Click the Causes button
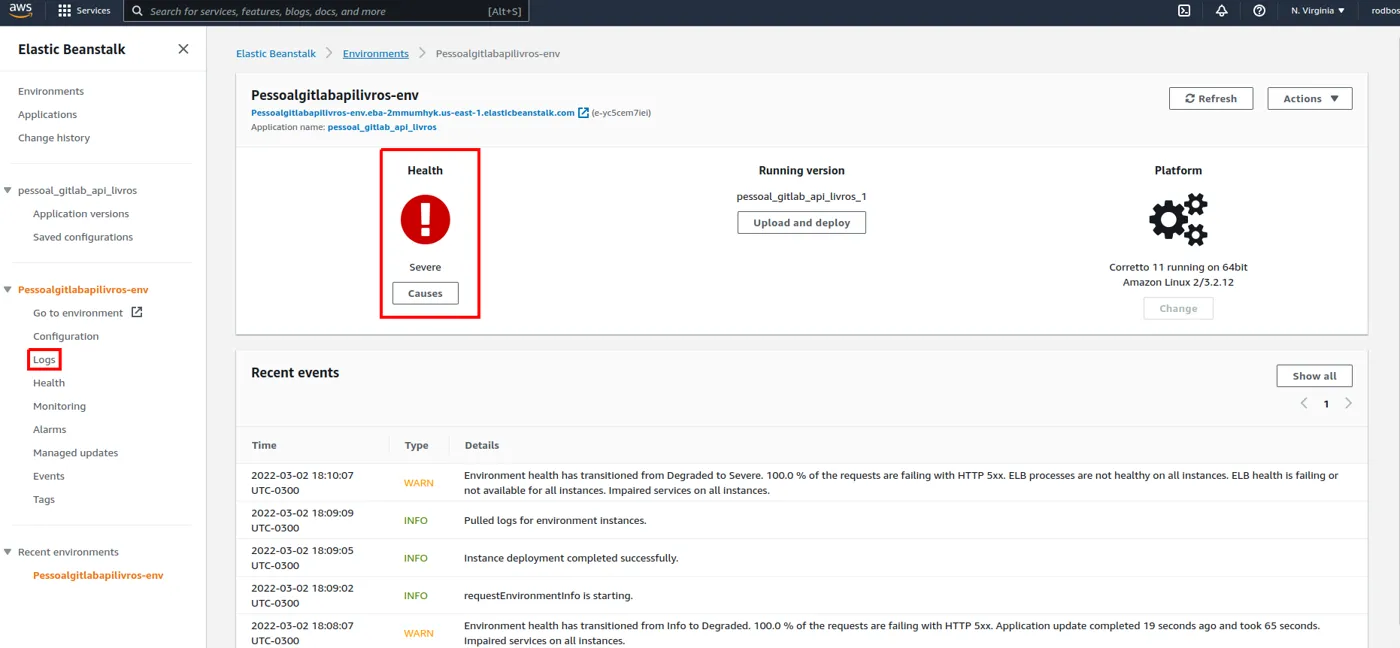Image resolution: width=1400 pixels, height=648 pixels. tap(425, 293)
